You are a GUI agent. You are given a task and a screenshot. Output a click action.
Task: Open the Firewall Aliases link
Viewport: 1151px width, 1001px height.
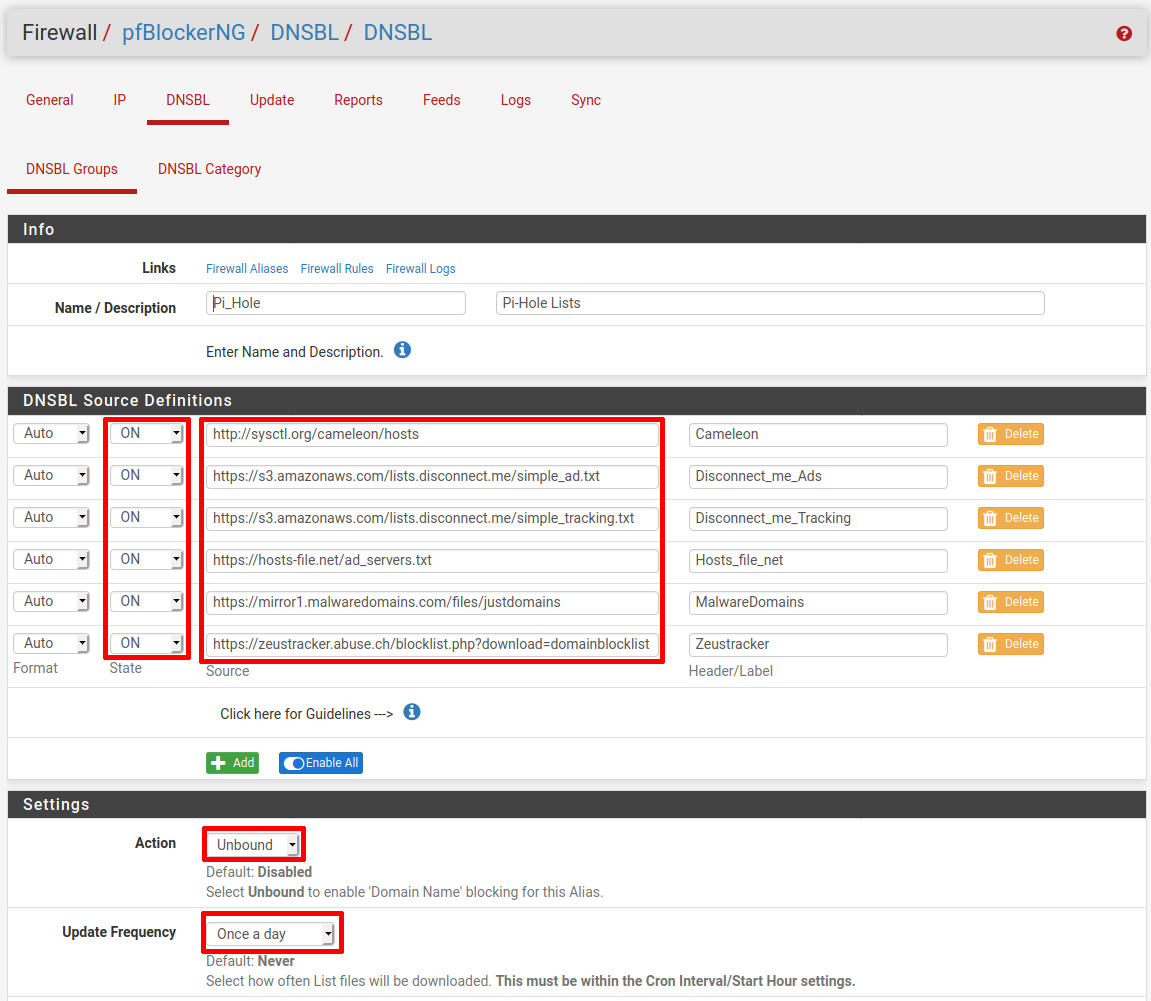pyautogui.click(x=247, y=269)
